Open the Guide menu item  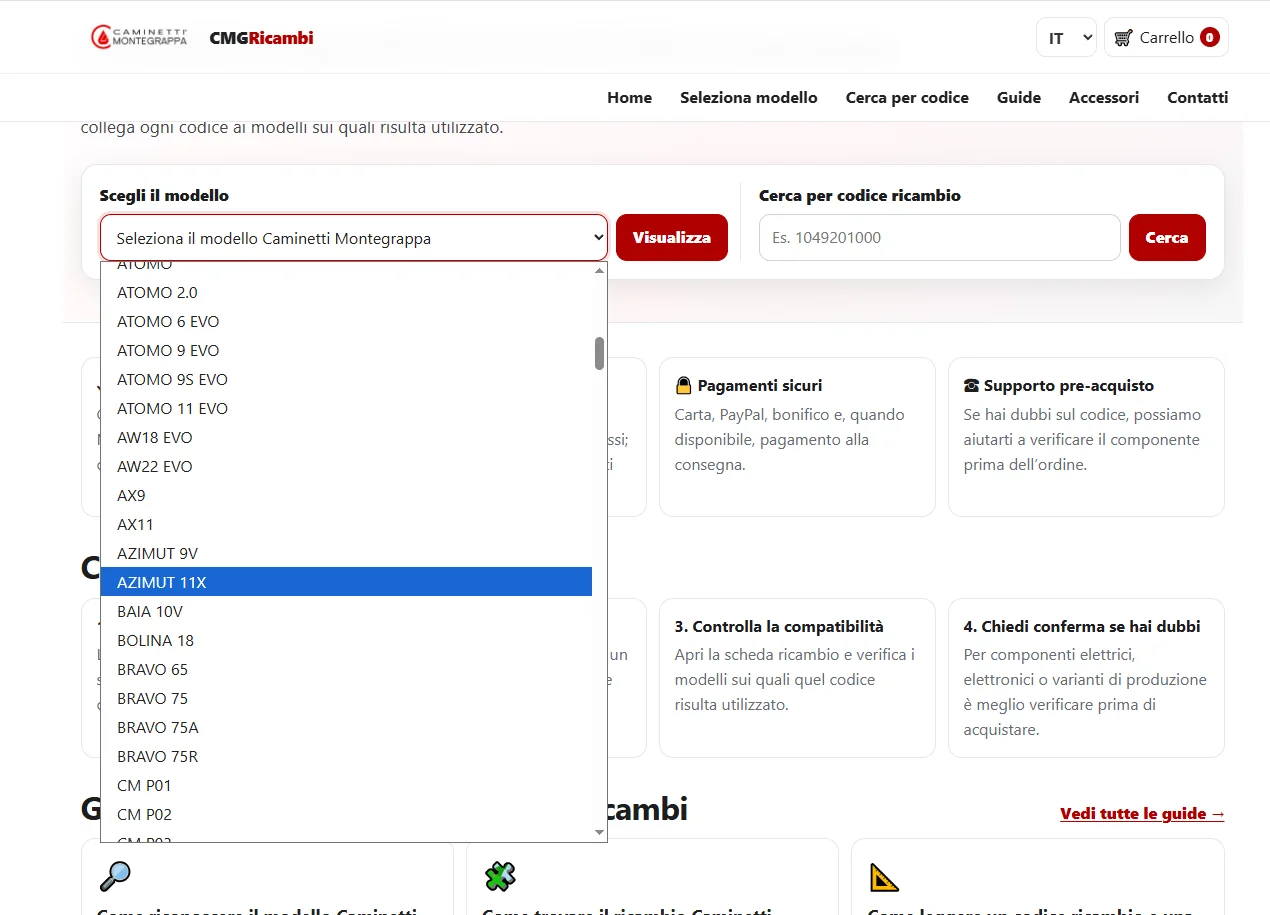tap(1019, 97)
